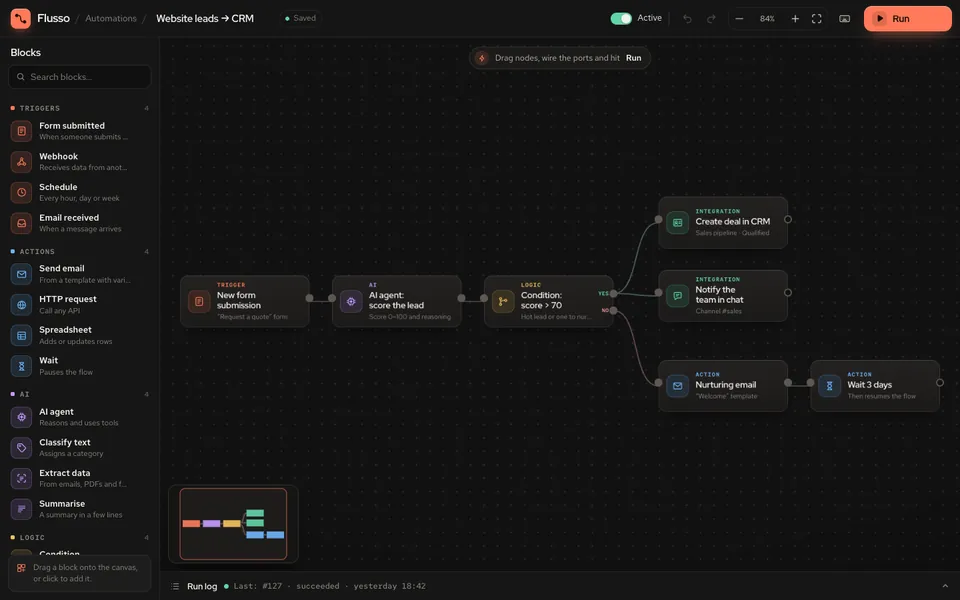Image resolution: width=960 pixels, height=600 pixels.
Task: Click the Saved status indicator
Action: pyautogui.click(x=300, y=18)
